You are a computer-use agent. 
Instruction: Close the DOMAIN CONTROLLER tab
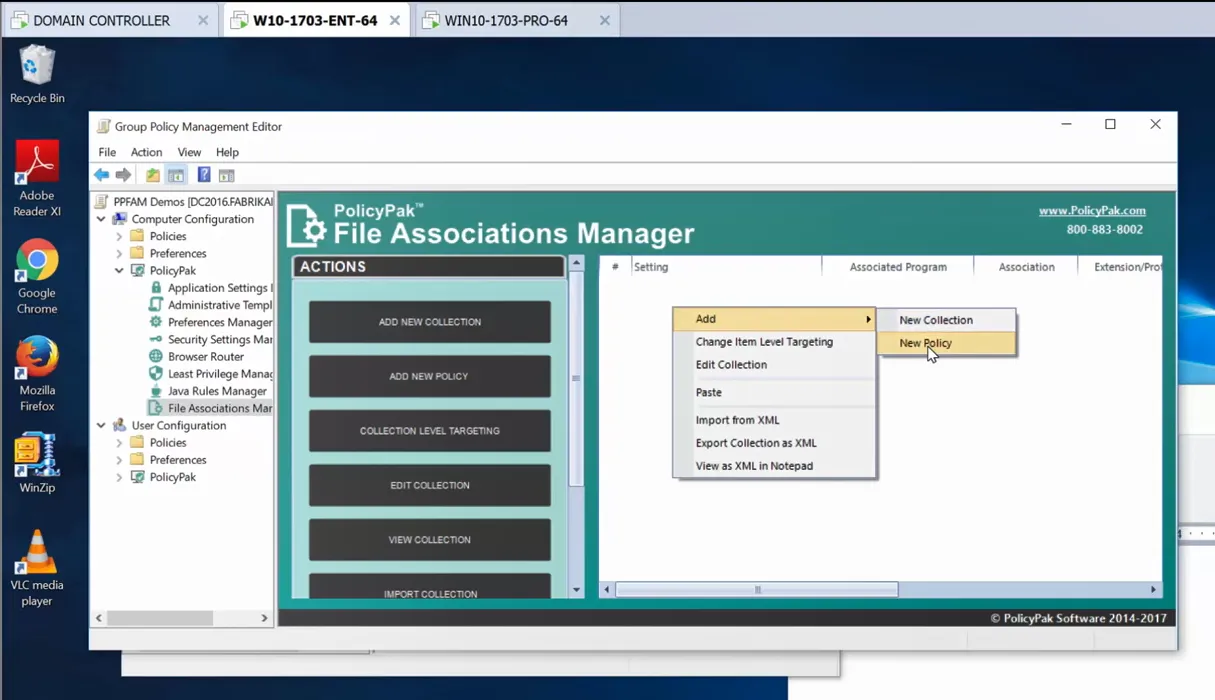click(203, 20)
